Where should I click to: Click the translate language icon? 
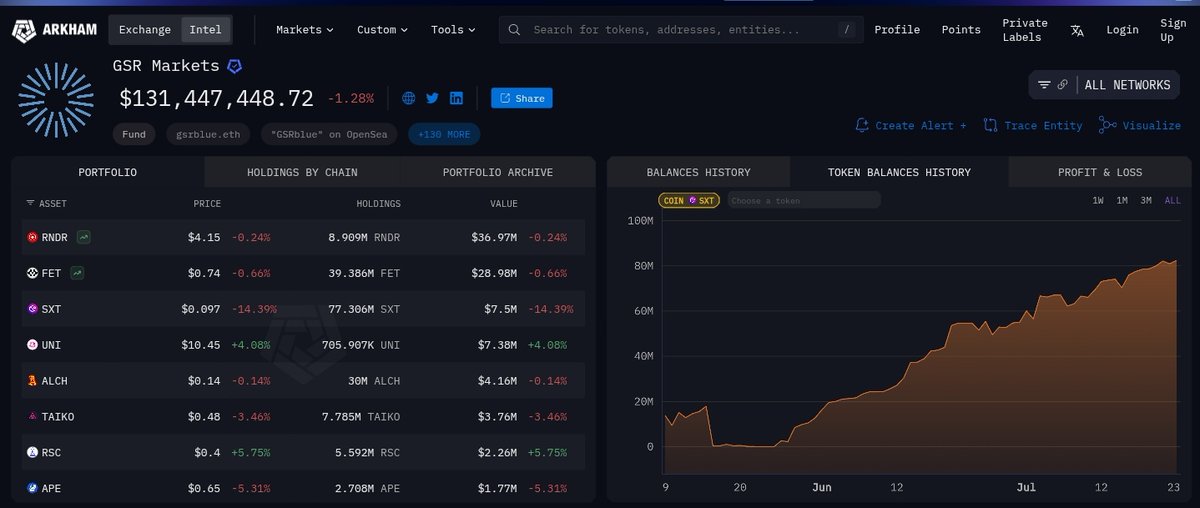coord(1077,30)
